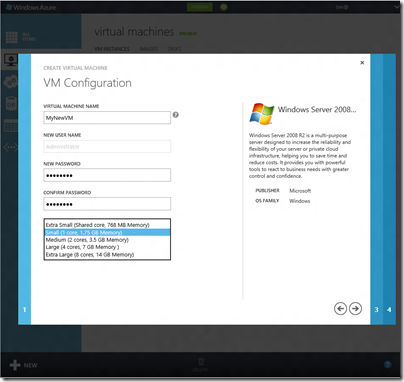This screenshot has height=382, width=404.
Task: Close the Create Virtual Machine dialog
Action: 362,63
